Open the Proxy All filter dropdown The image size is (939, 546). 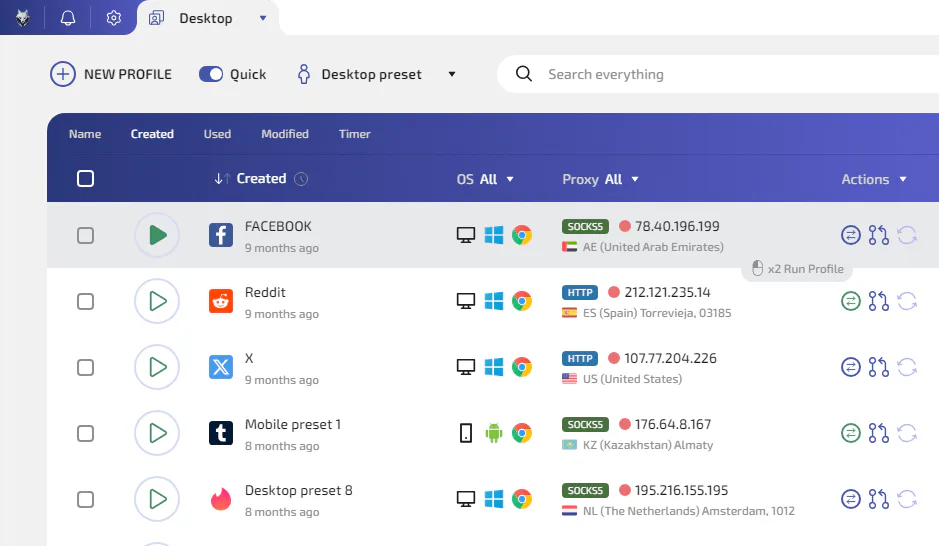point(600,179)
